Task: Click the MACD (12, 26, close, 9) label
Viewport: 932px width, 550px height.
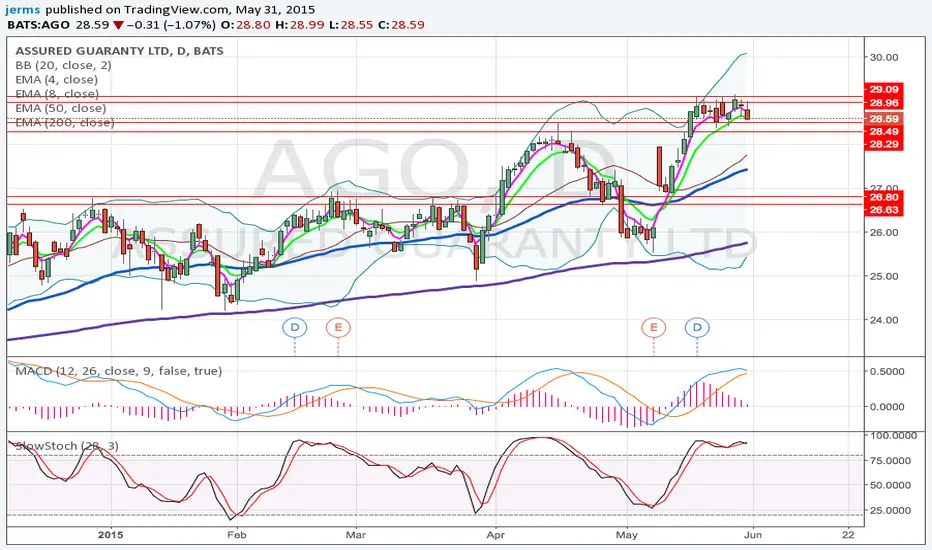Action: (x=118, y=371)
